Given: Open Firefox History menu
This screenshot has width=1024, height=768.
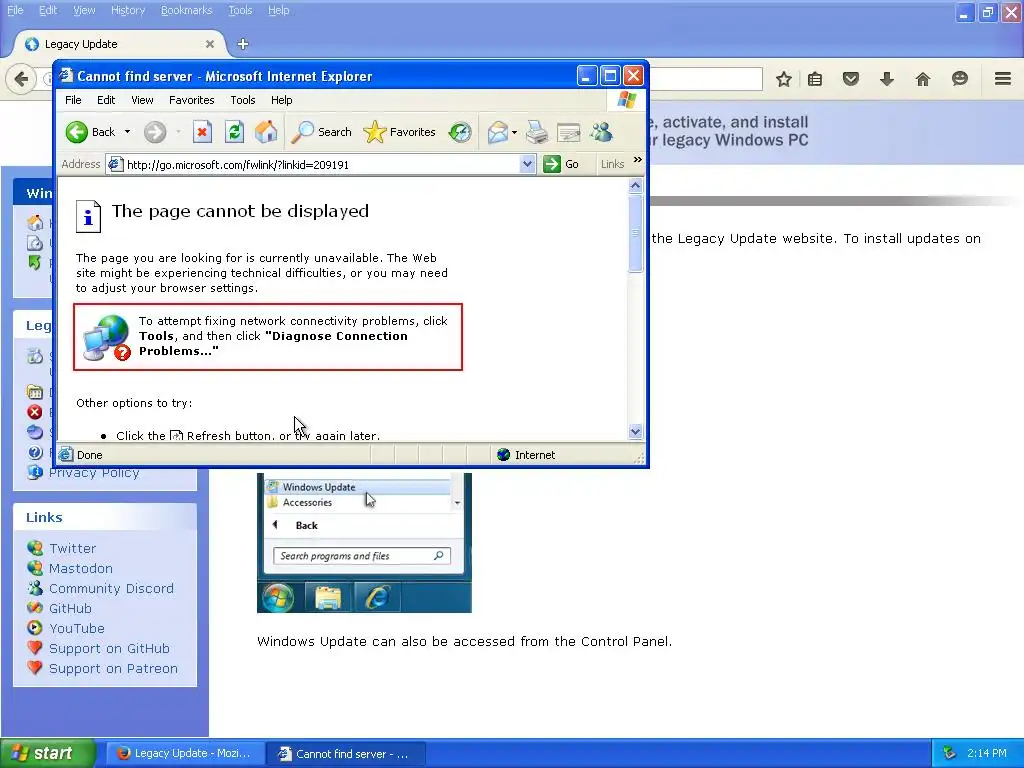Looking at the screenshot, I should [127, 10].
